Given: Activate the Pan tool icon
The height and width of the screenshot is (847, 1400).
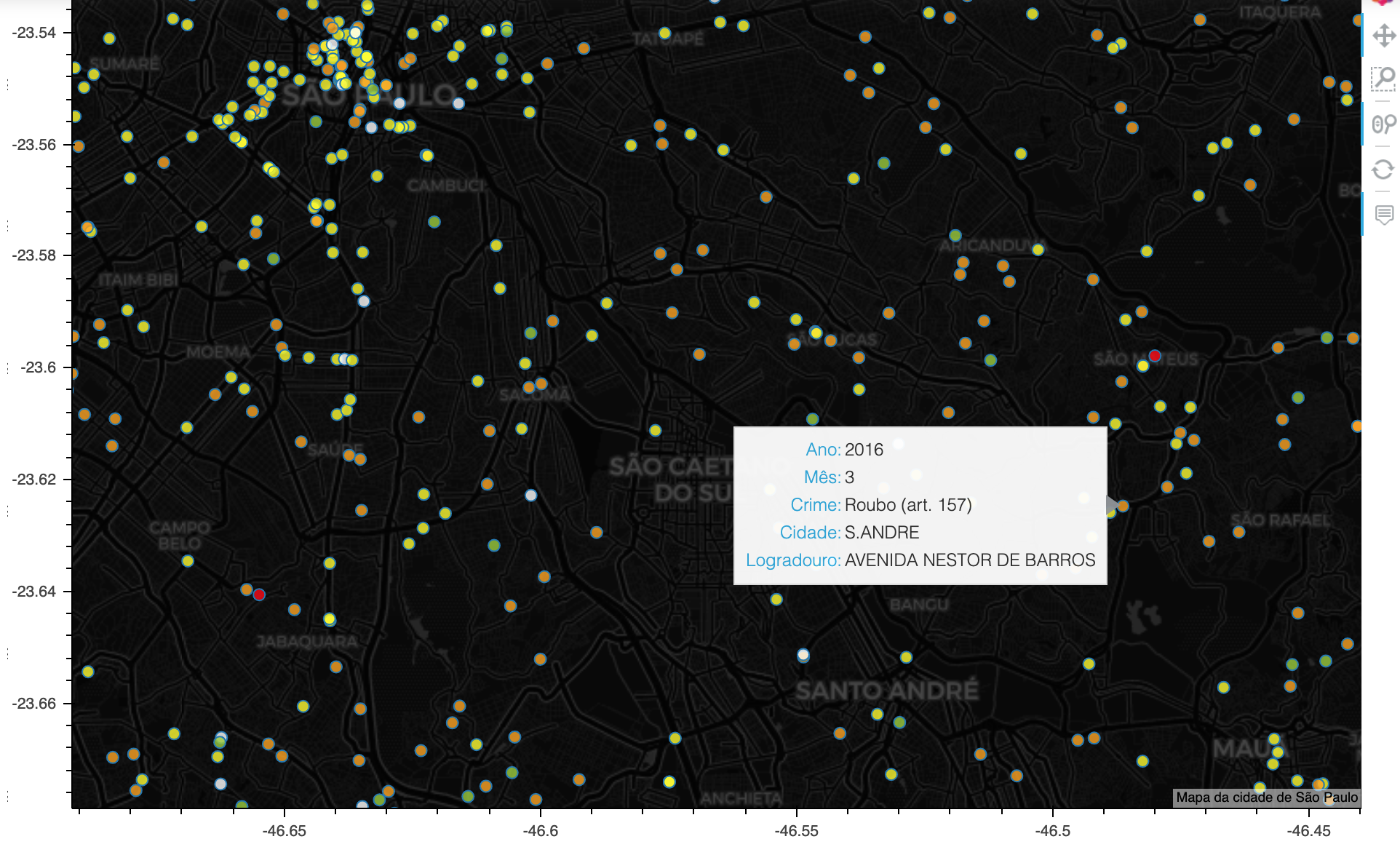Looking at the screenshot, I should tap(1383, 35).
